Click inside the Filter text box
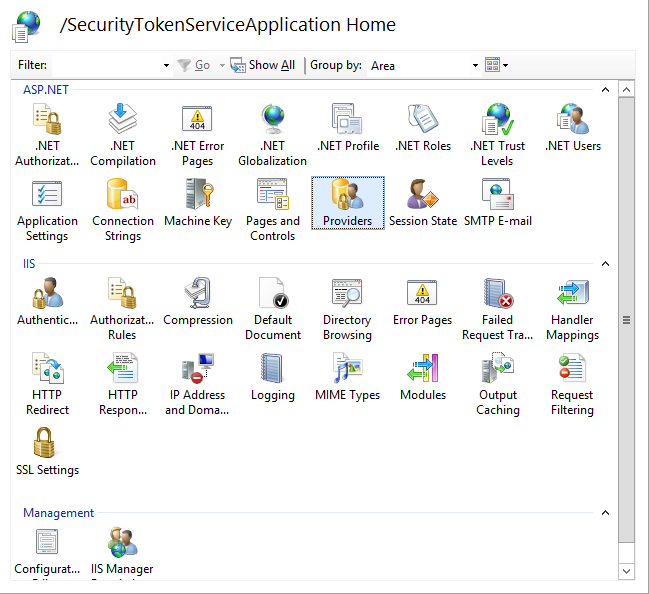Viewport: 649px width, 594px height. 106,65
